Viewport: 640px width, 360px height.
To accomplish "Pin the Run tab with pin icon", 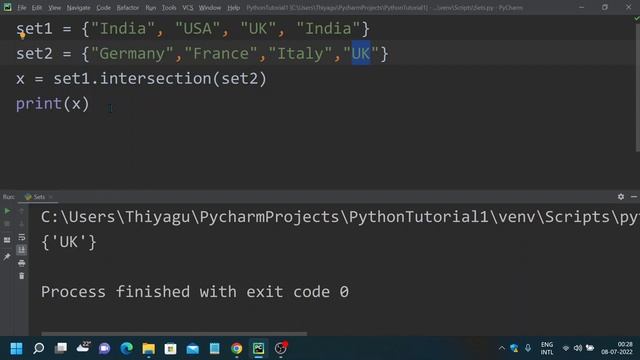I will tap(7, 256).
